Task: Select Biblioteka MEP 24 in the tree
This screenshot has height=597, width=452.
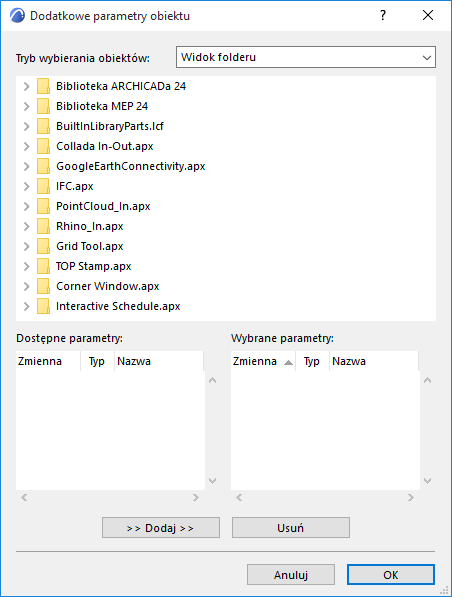Action: point(102,106)
